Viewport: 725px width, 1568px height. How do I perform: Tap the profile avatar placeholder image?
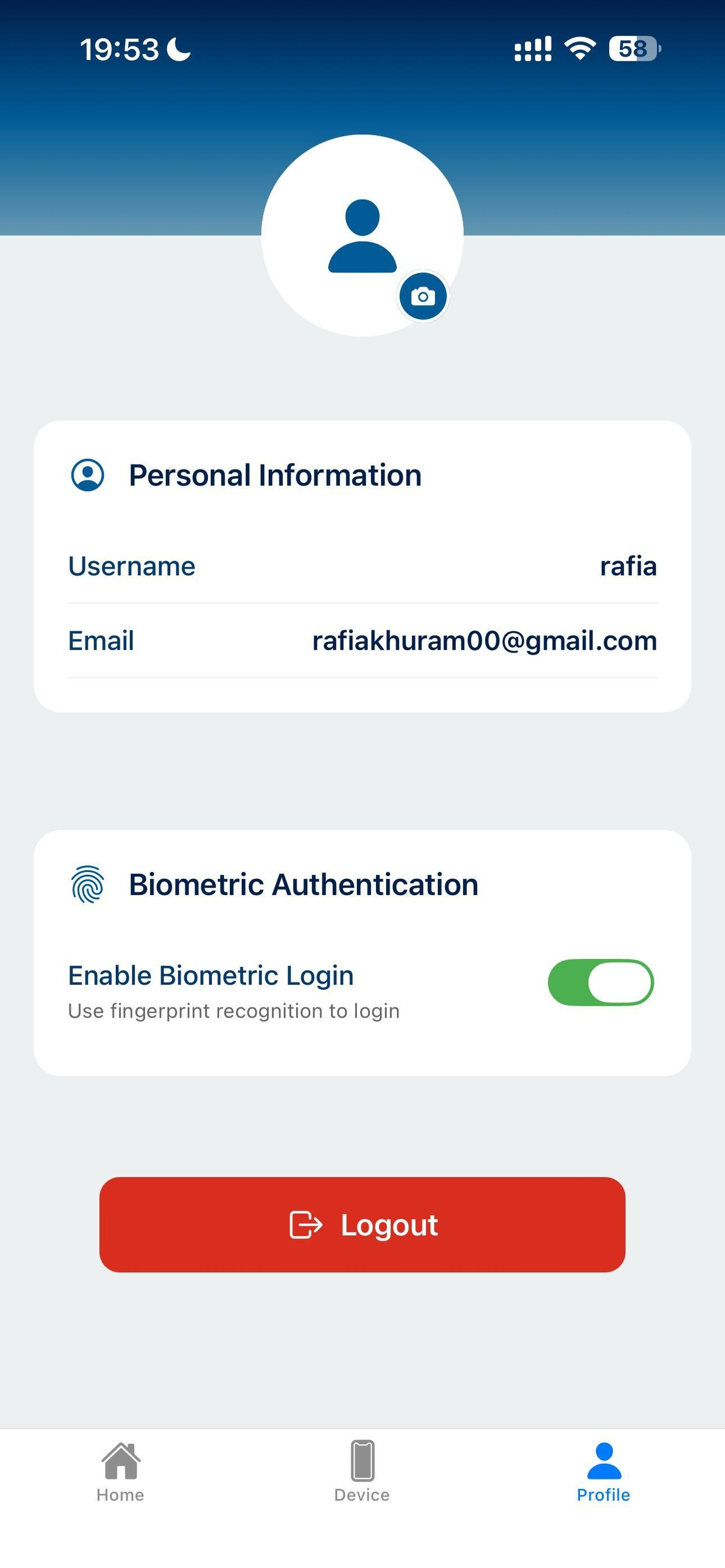click(x=362, y=235)
